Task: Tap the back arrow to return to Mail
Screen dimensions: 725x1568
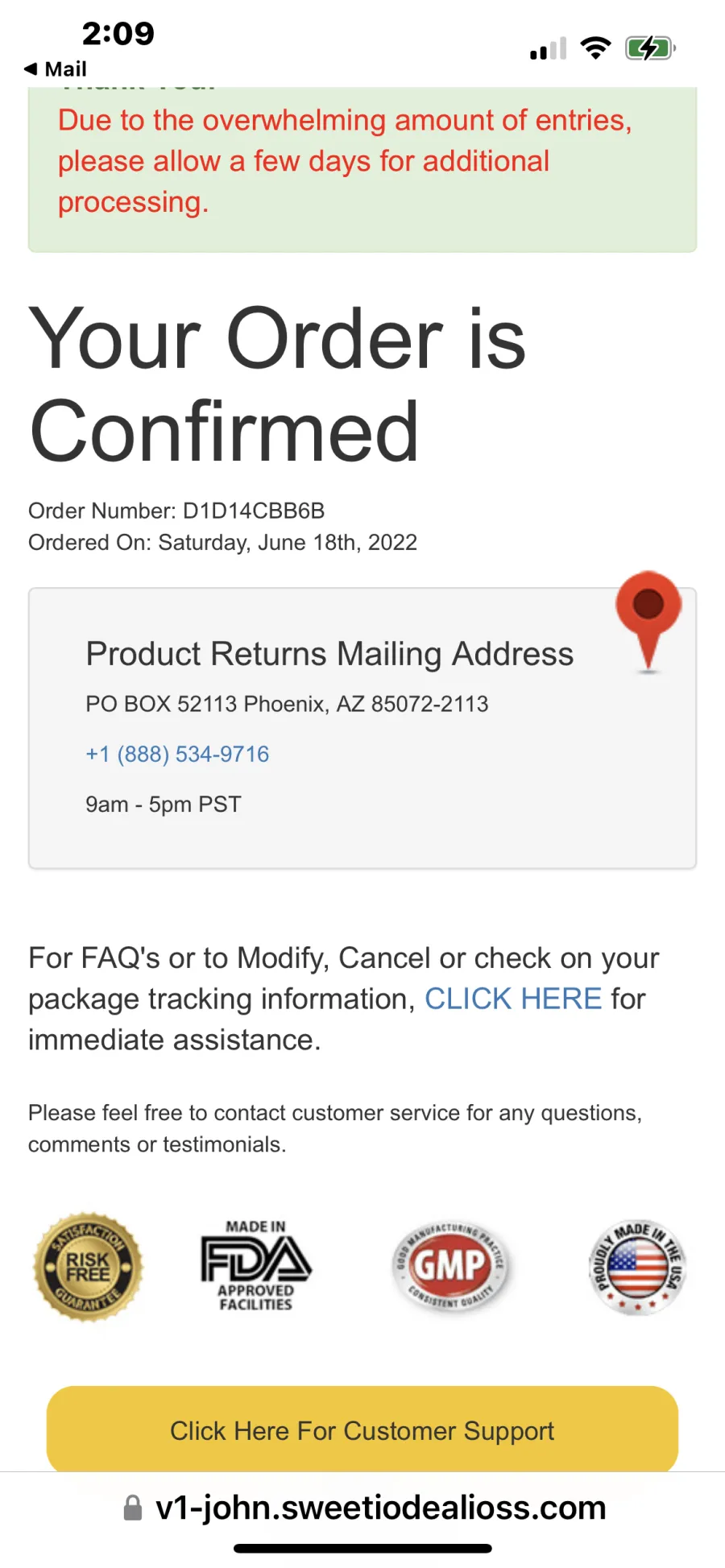Action: click(31, 69)
